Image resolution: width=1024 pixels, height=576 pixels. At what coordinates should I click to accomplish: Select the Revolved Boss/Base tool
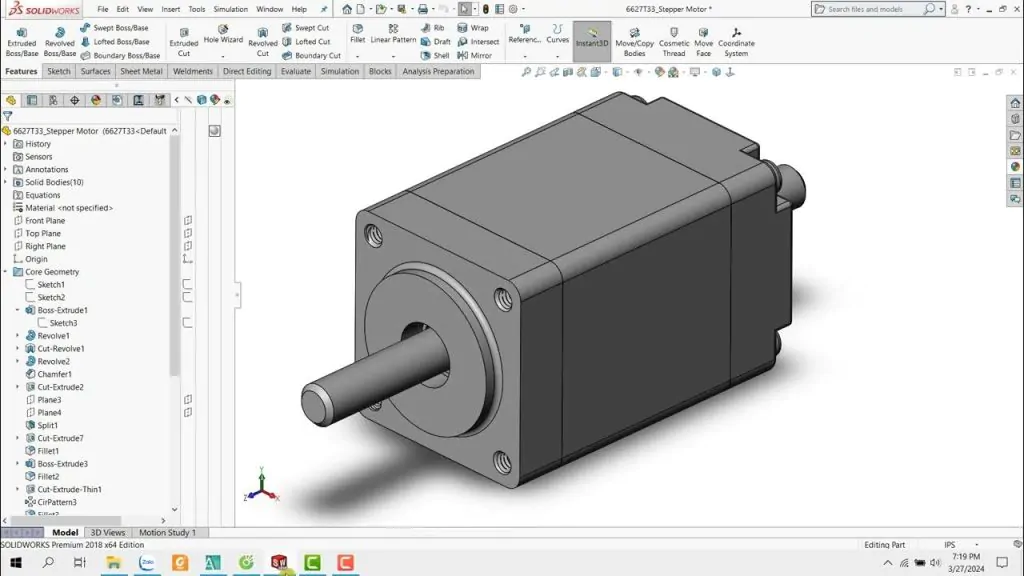(x=59, y=42)
